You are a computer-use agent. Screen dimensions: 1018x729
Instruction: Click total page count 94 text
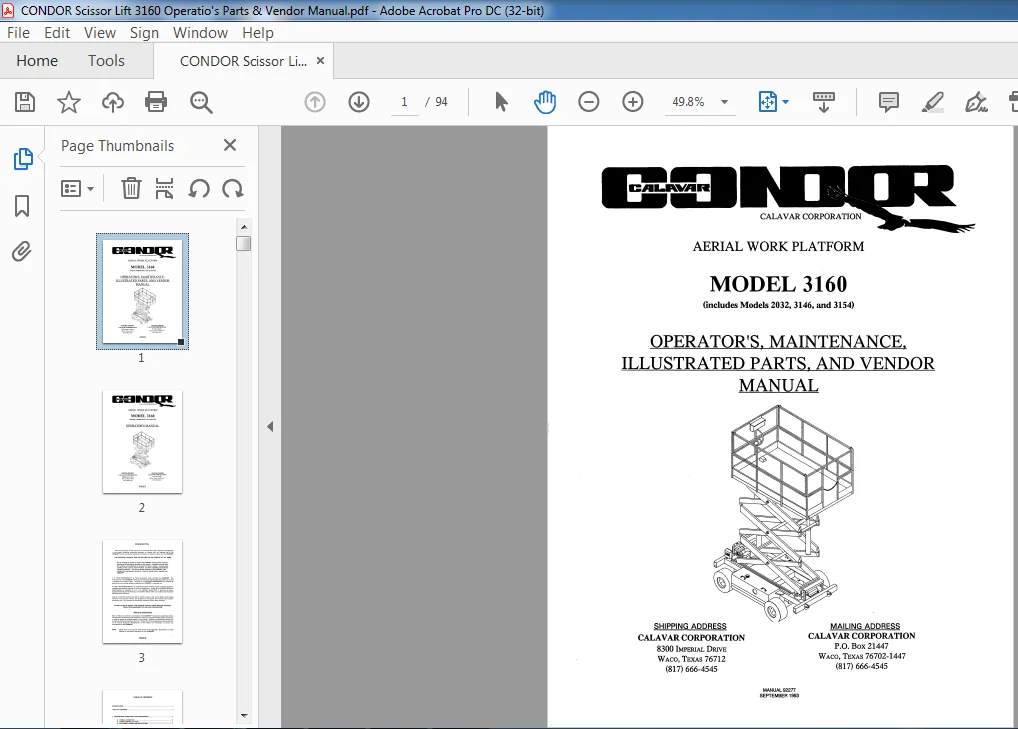[441, 102]
